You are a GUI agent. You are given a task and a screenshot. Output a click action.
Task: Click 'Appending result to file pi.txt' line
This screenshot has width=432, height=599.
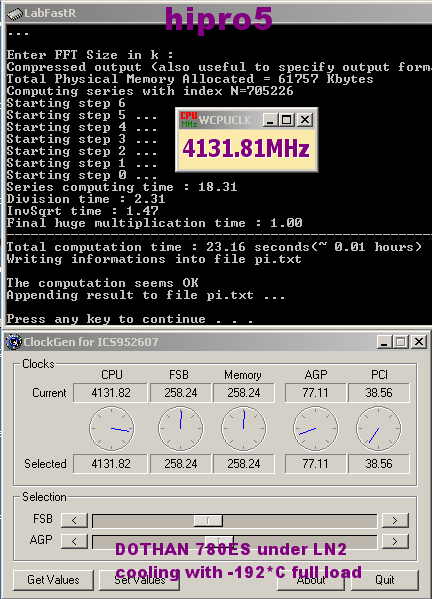[x=146, y=295]
